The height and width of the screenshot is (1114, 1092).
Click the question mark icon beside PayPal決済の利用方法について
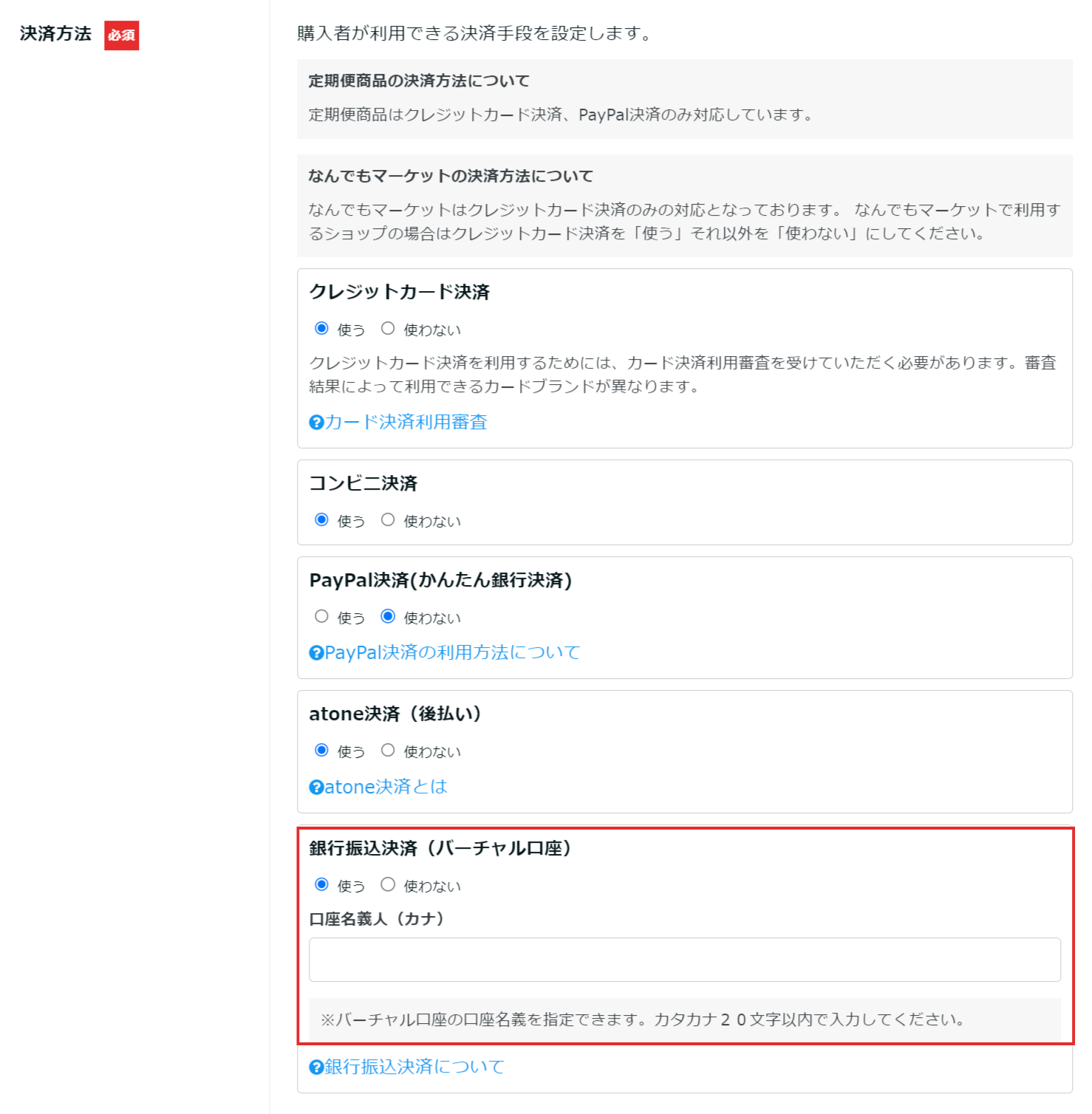316,653
